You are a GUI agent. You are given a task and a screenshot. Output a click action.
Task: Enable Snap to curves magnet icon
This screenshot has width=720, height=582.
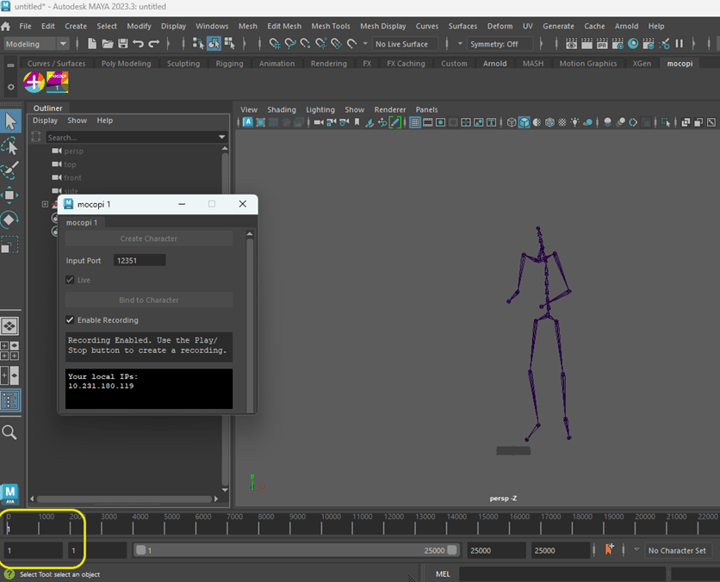[290, 44]
